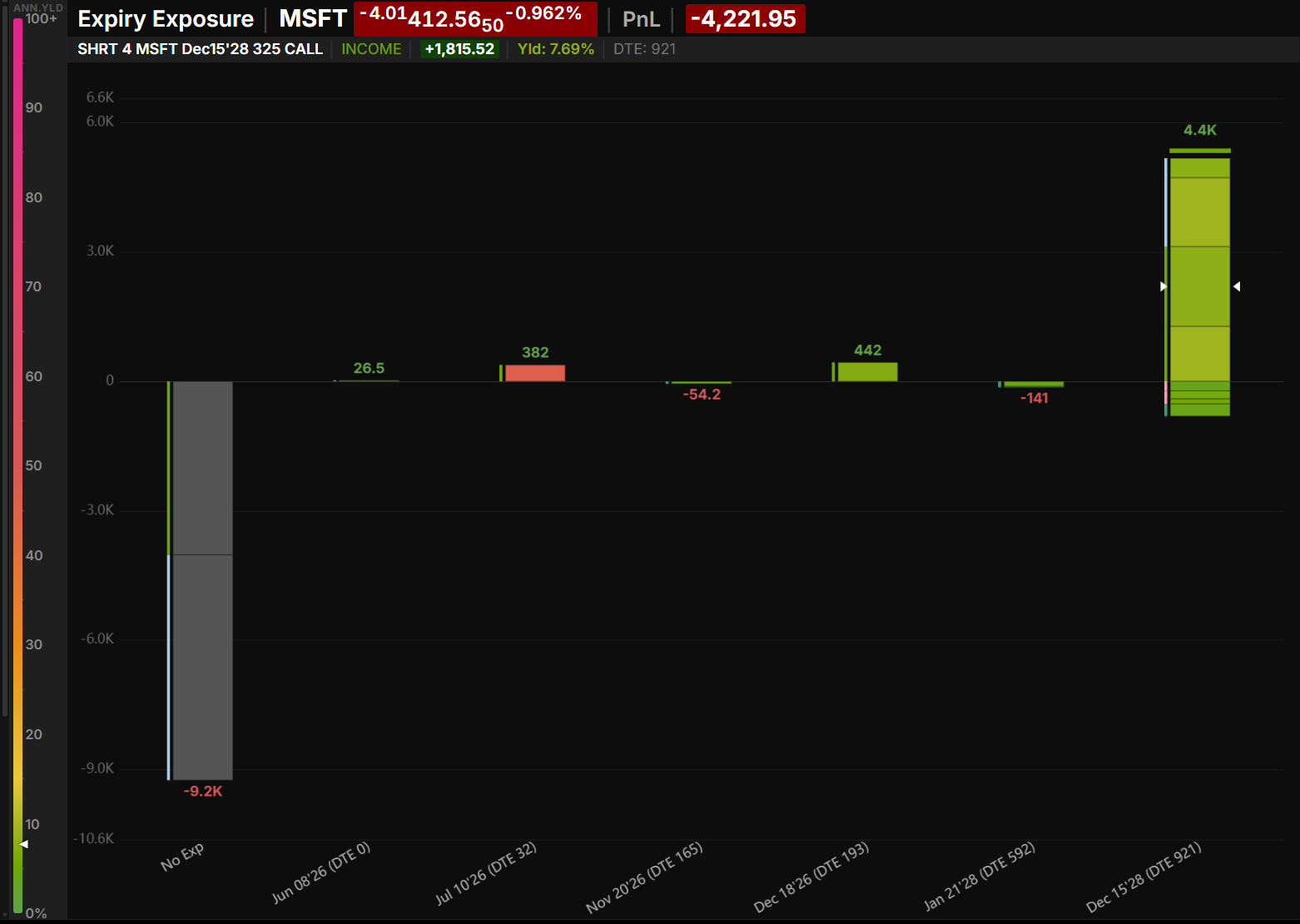The width and height of the screenshot is (1300, 924).
Task: Click the 26.5 bar value label
Action: (369, 368)
